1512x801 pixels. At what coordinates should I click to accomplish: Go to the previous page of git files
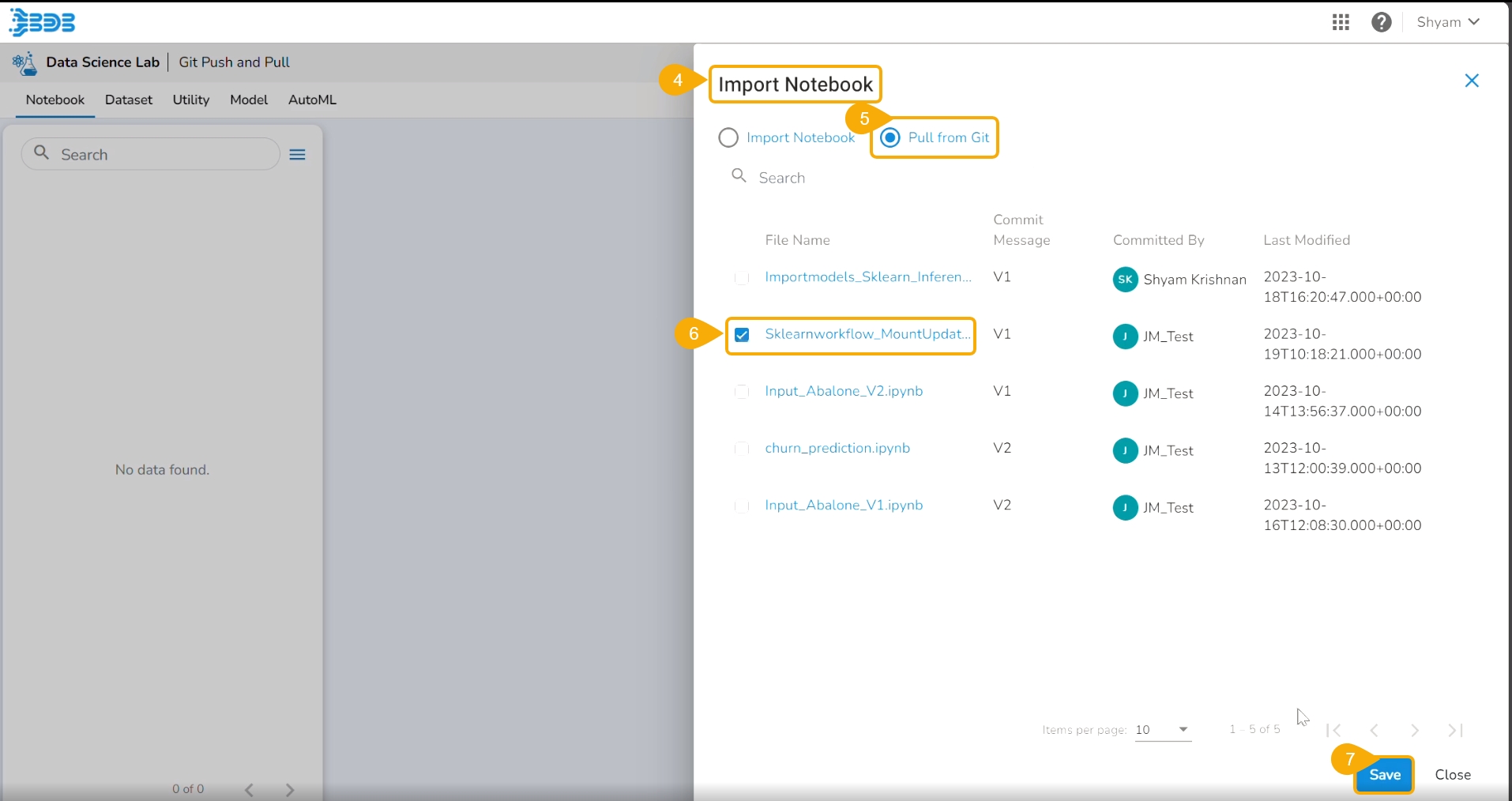(x=1375, y=731)
